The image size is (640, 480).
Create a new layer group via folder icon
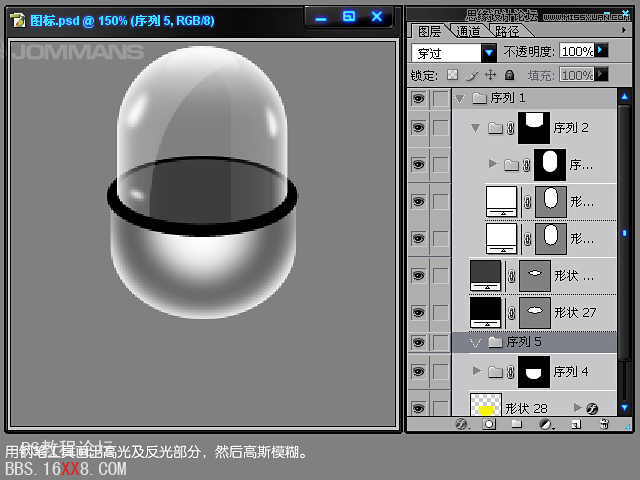517,424
